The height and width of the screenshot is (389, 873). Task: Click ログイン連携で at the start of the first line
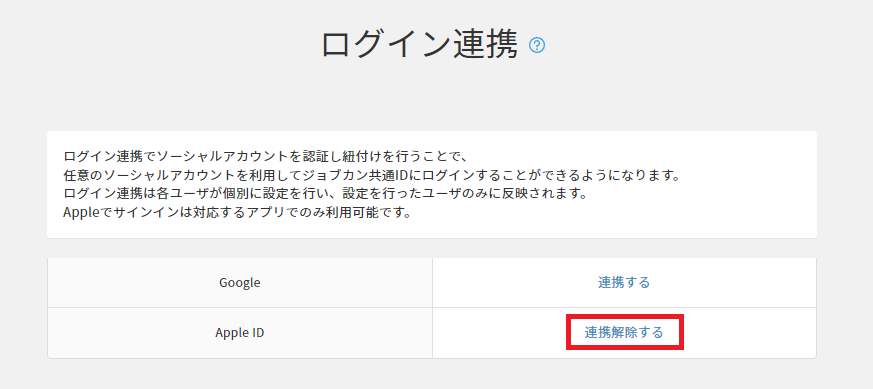click(110, 155)
